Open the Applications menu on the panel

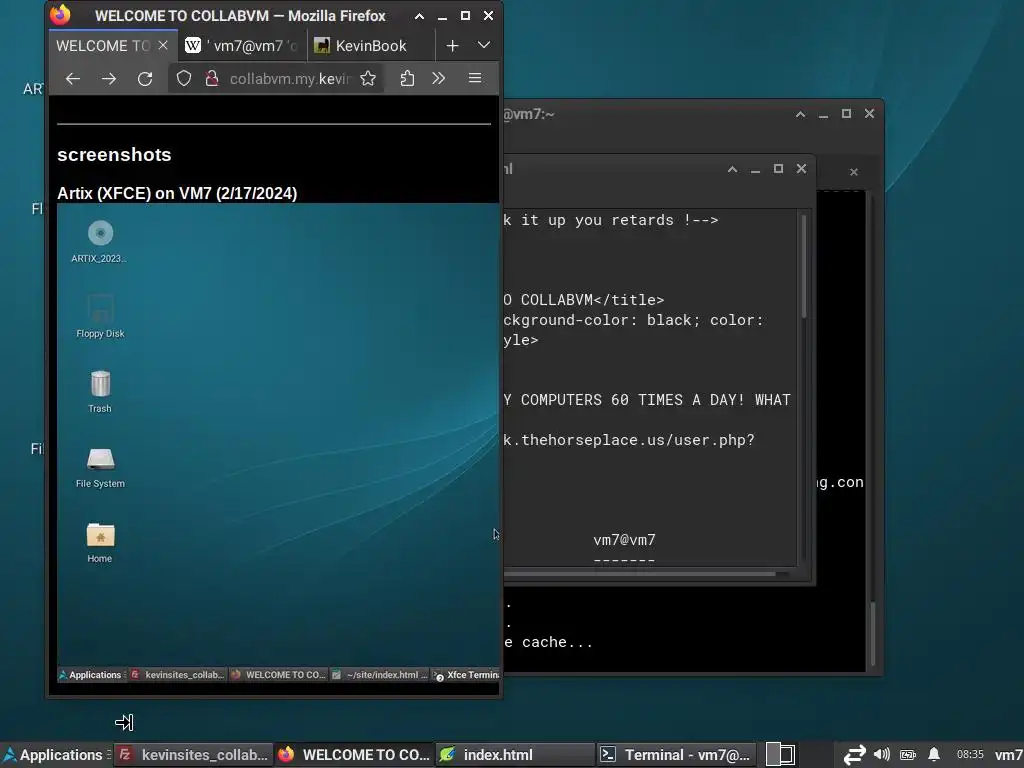click(x=54, y=755)
